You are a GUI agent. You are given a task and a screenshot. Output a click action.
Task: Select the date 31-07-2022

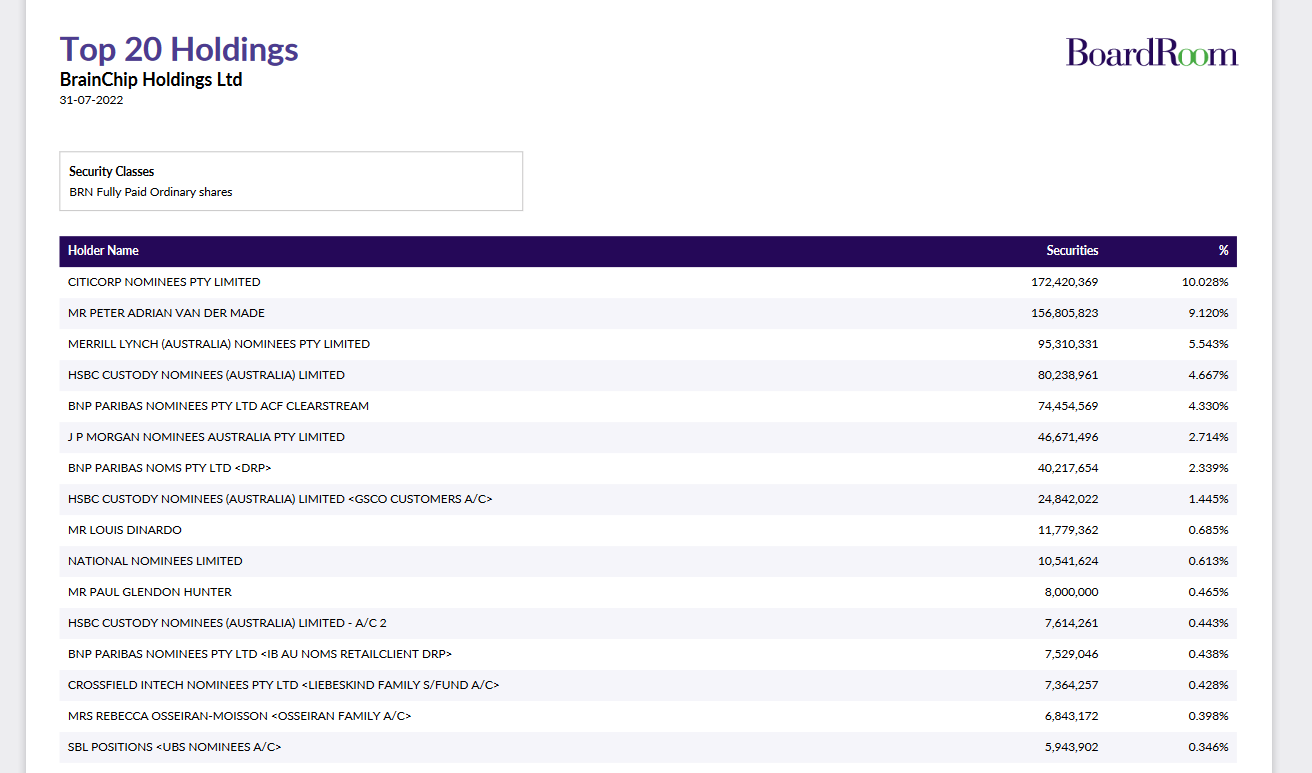click(x=91, y=100)
